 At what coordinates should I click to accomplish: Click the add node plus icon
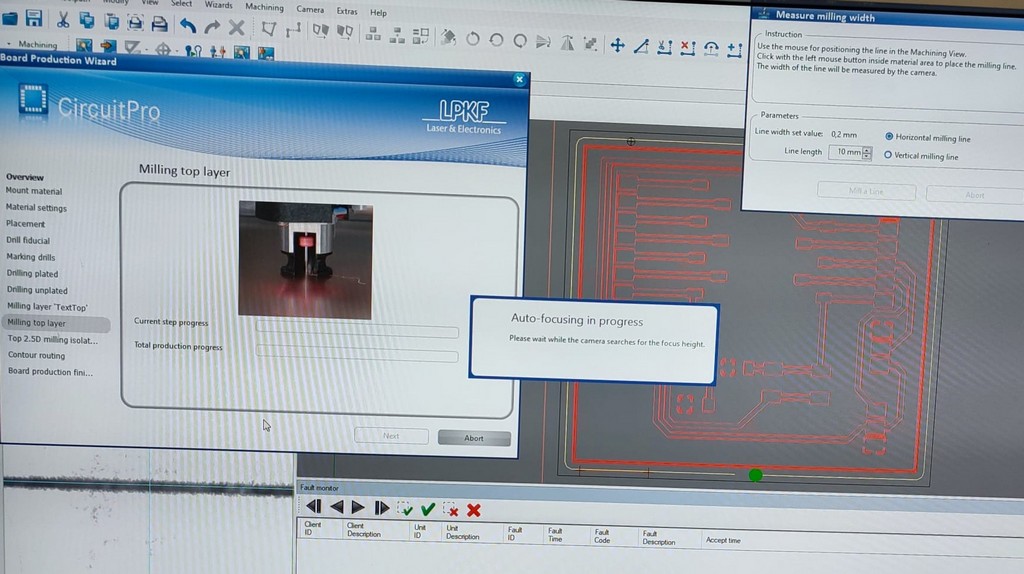735,49
